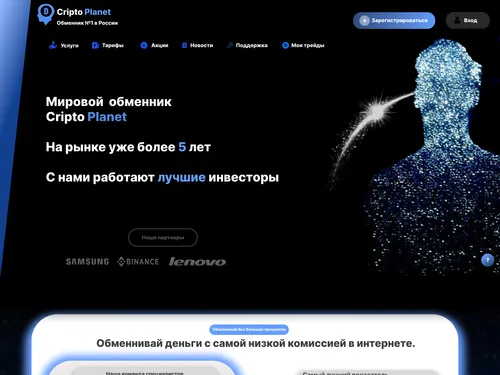Click the Cripto Planet site title text

tap(84, 12)
